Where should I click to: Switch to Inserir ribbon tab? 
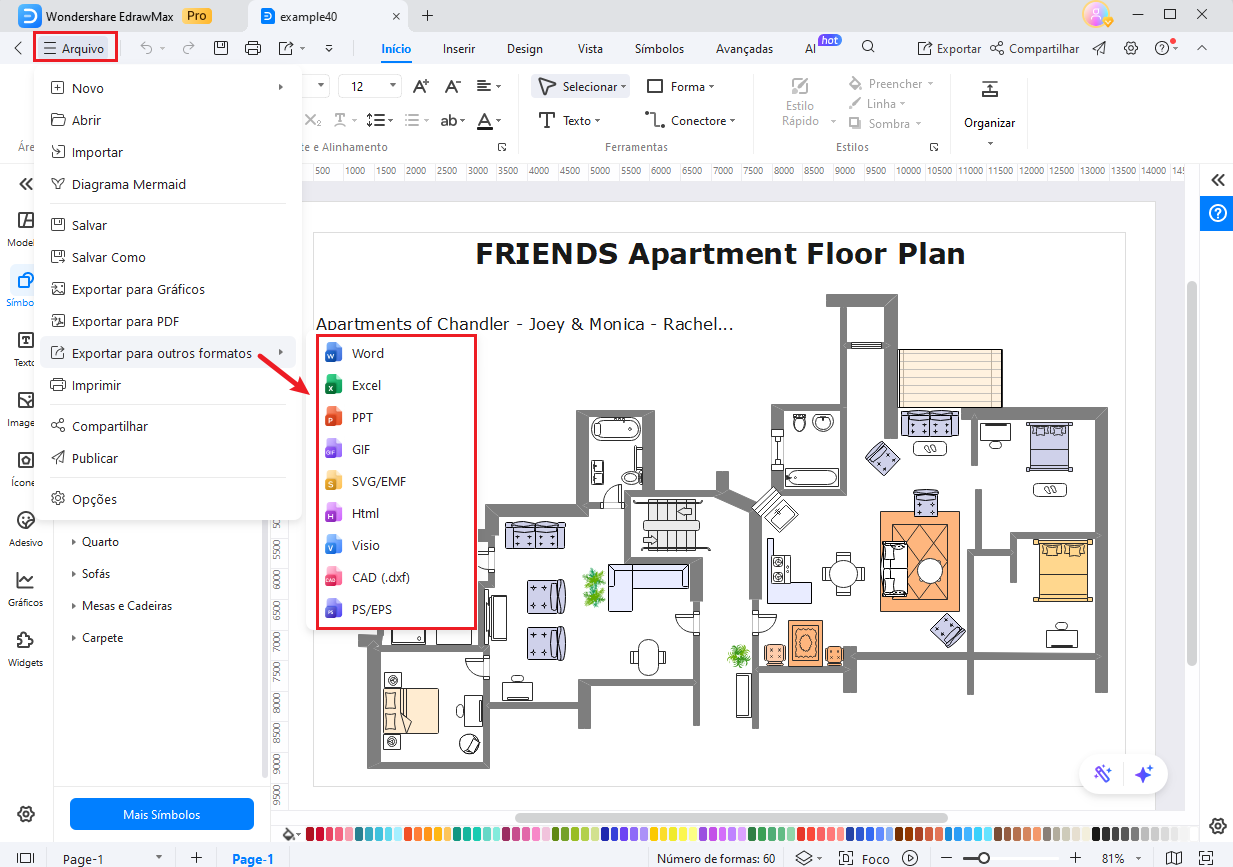tap(459, 49)
